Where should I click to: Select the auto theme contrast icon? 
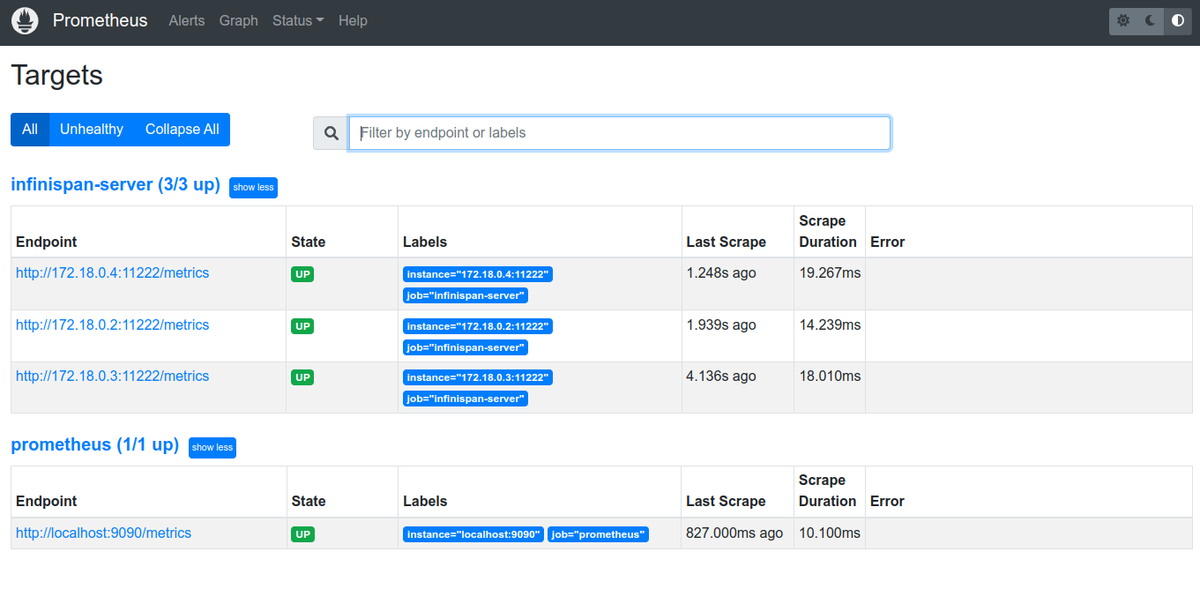point(1178,20)
